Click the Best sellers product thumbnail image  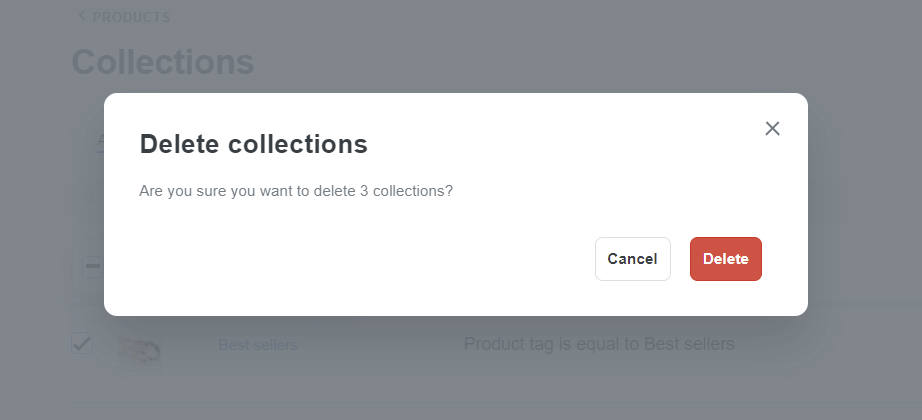[139, 348]
